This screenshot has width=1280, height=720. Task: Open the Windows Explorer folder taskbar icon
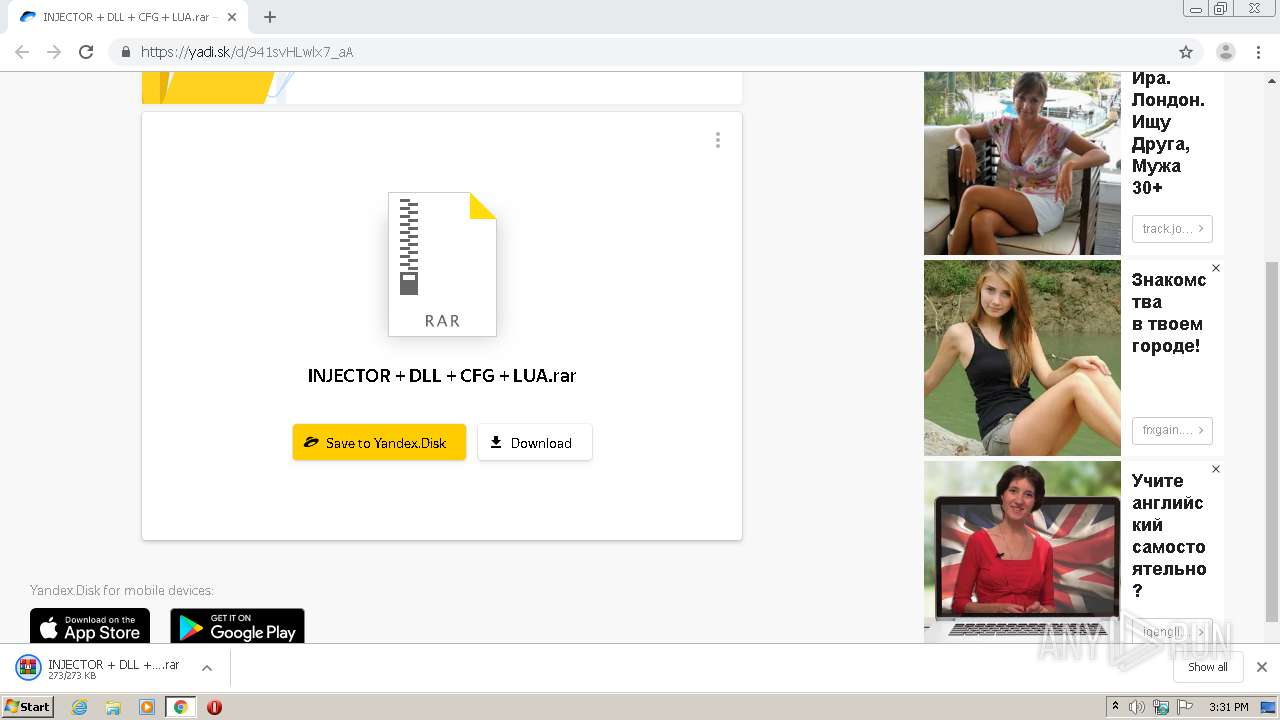pyautogui.click(x=113, y=707)
